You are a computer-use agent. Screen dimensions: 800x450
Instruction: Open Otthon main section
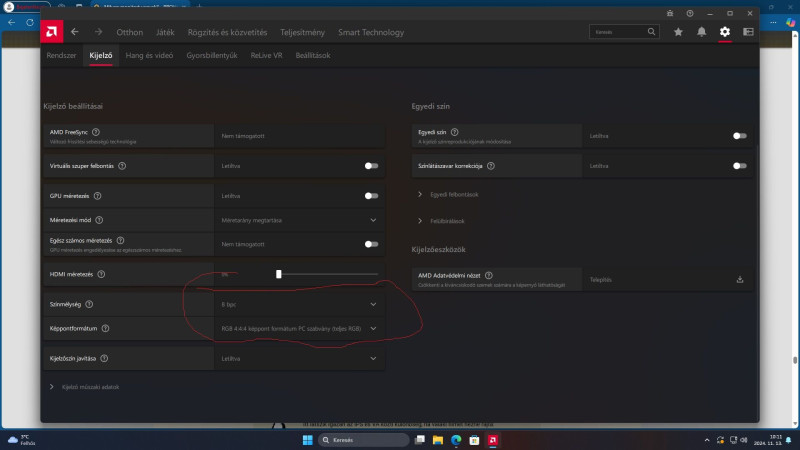point(130,32)
